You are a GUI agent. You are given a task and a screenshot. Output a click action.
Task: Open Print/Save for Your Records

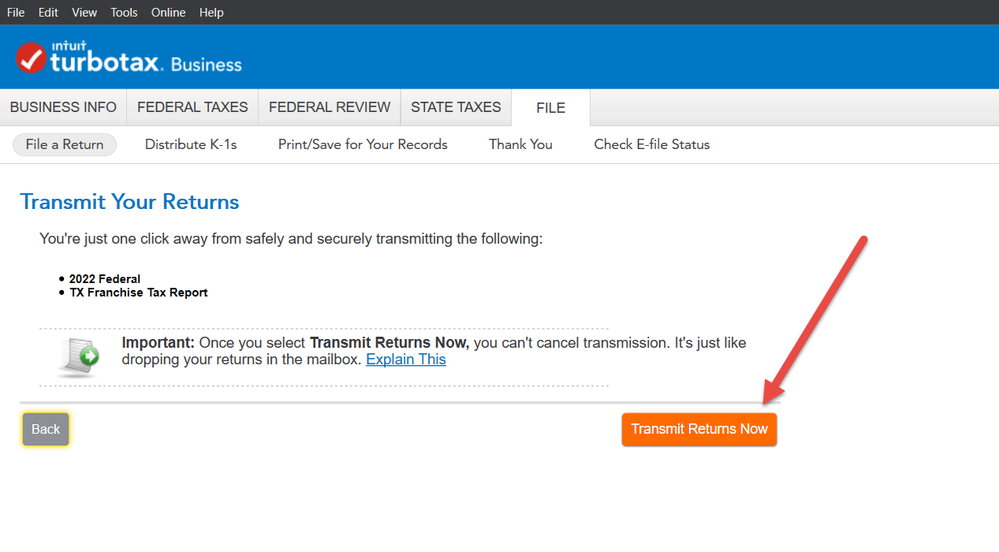[363, 144]
